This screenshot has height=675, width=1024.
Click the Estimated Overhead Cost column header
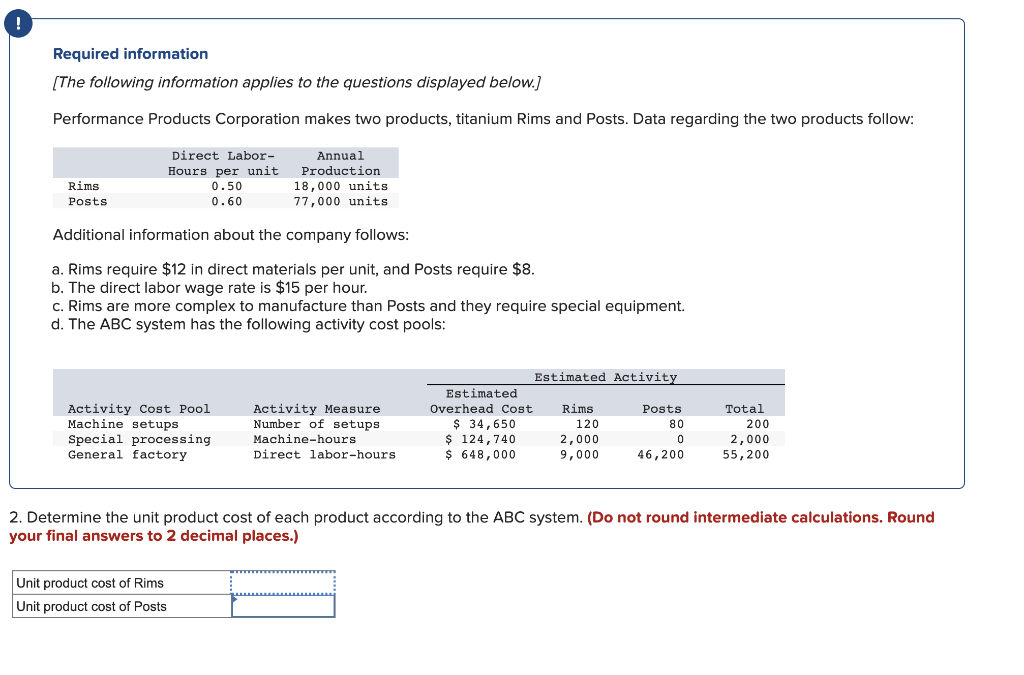(x=481, y=402)
